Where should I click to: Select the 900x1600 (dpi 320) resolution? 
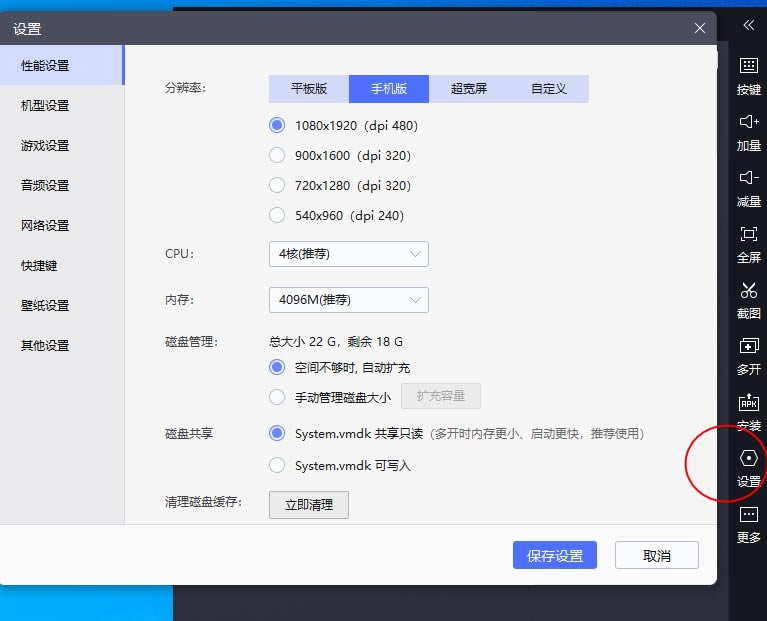point(277,155)
